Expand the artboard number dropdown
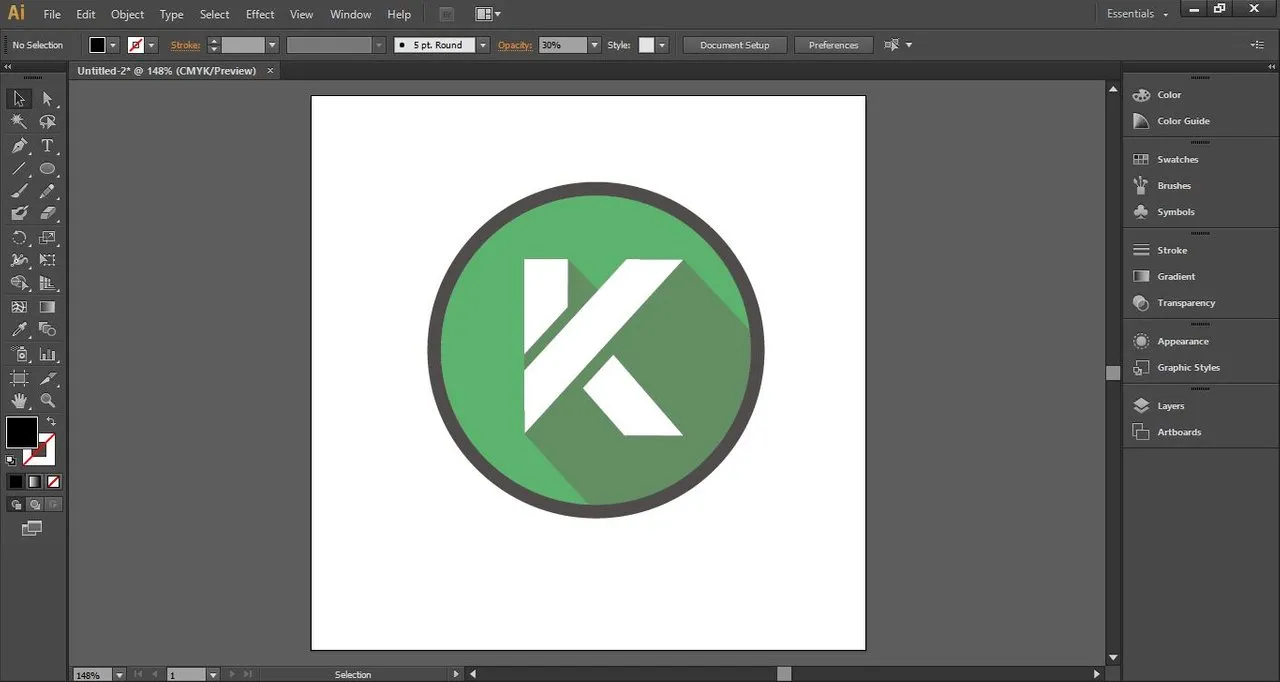 coord(212,675)
